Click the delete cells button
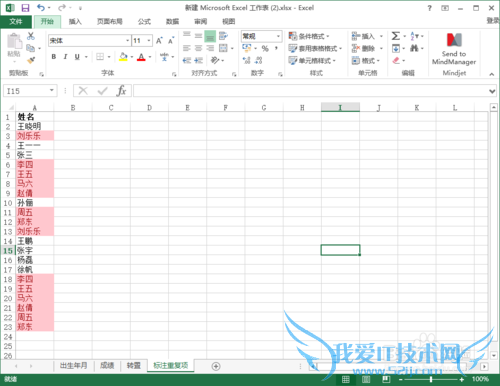500x386 pixels. click(x=363, y=48)
